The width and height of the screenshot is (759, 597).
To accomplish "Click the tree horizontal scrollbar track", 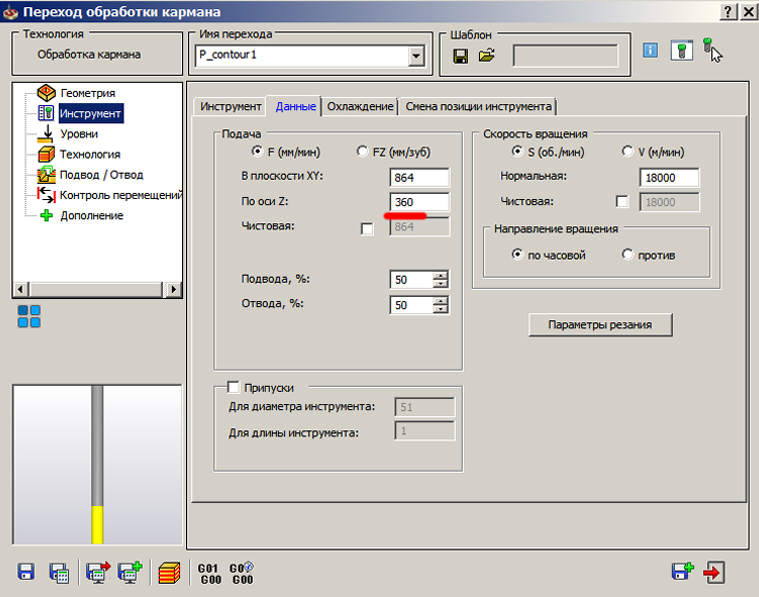I will point(96,290).
